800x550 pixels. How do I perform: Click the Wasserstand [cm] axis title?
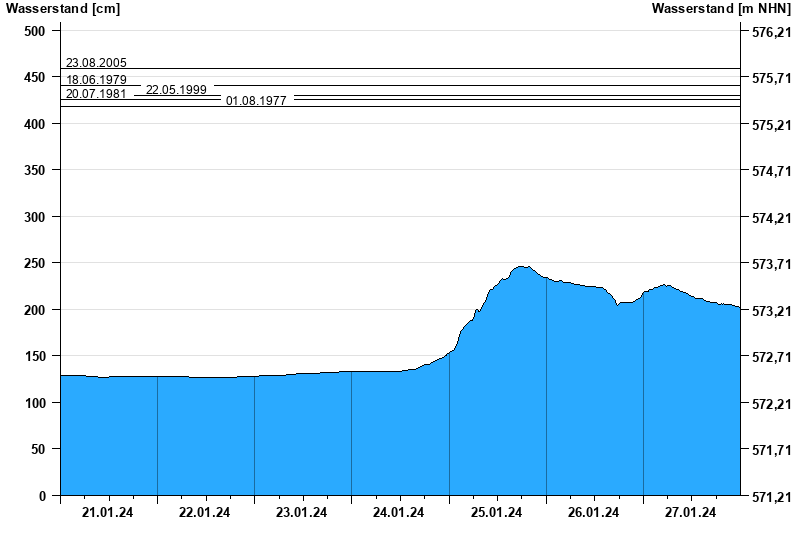[x=63, y=9]
